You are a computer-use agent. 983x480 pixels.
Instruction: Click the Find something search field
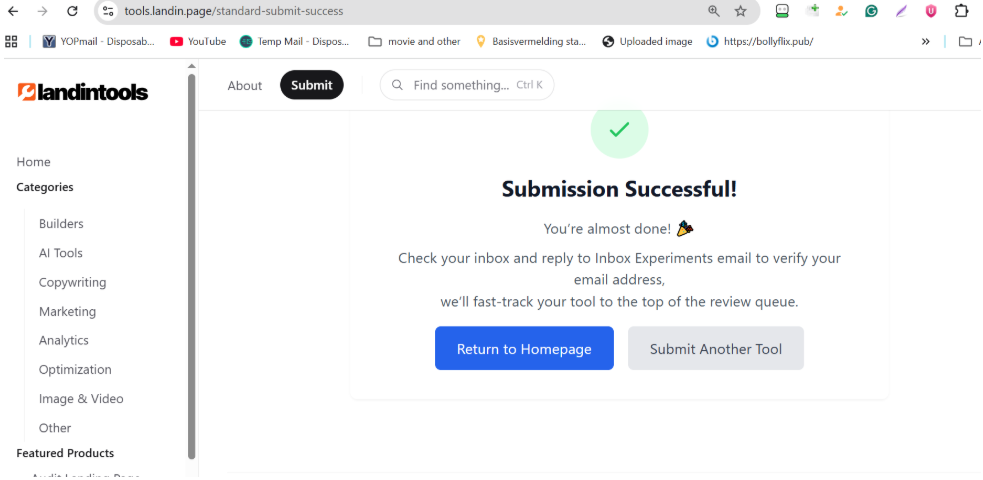tap(466, 85)
